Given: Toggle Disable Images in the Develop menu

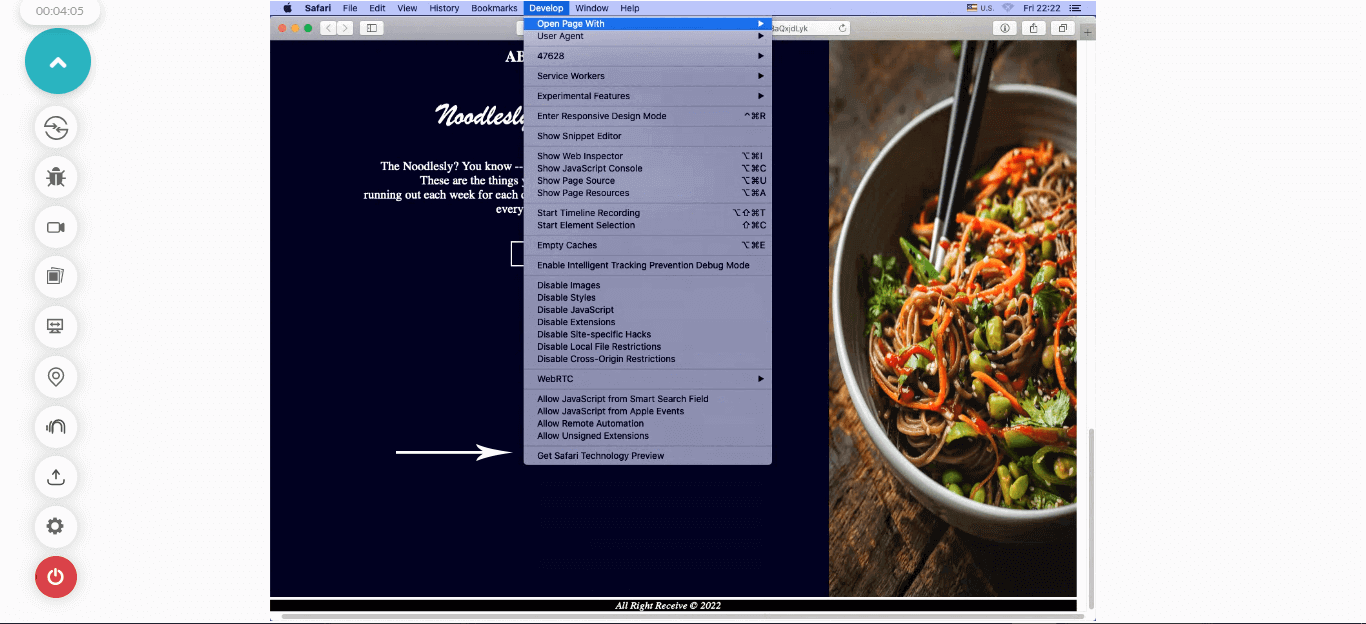Looking at the screenshot, I should click(x=648, y=285).
